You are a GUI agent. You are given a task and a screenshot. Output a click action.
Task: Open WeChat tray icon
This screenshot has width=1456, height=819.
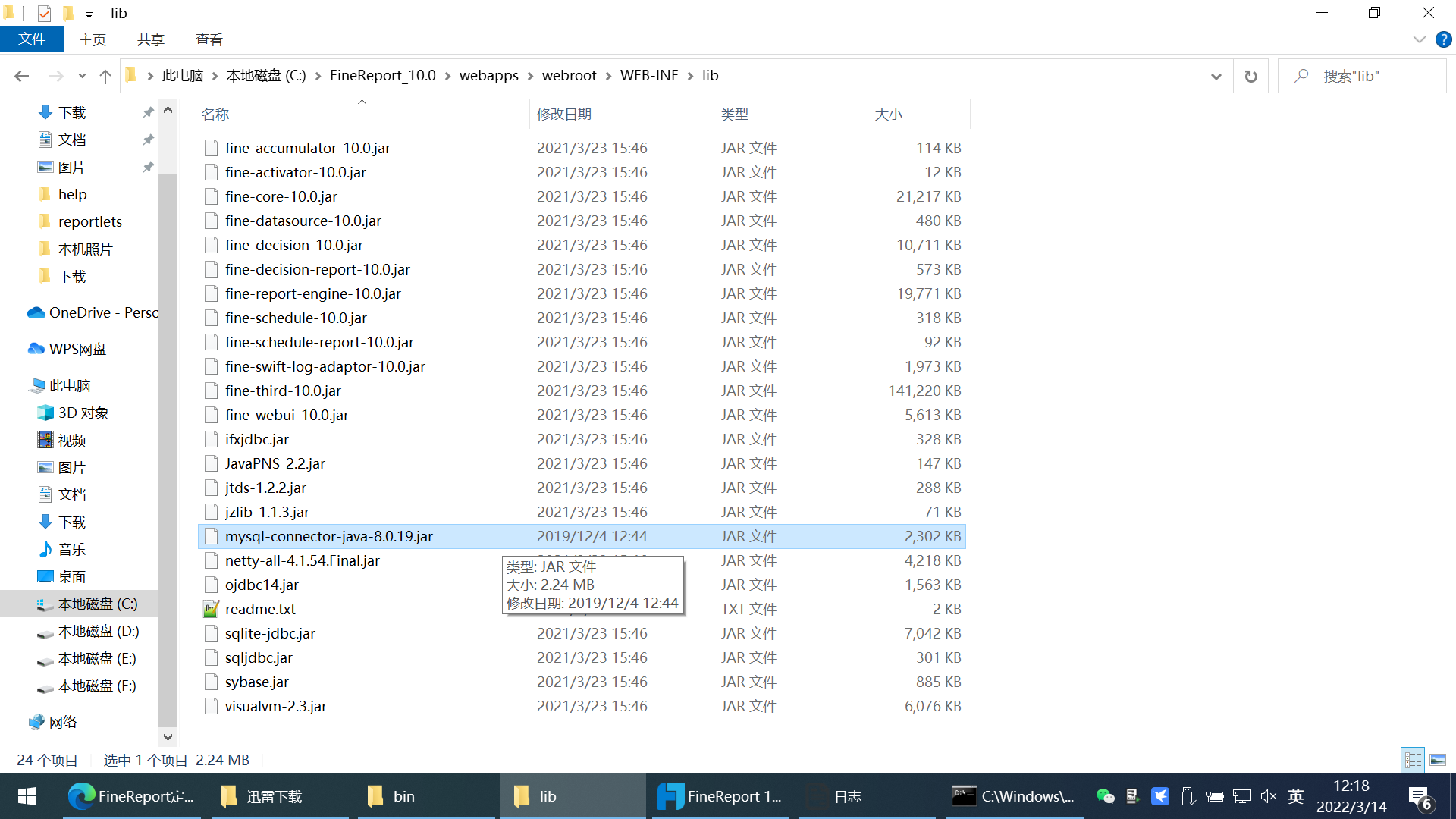tap(1105, 796)
